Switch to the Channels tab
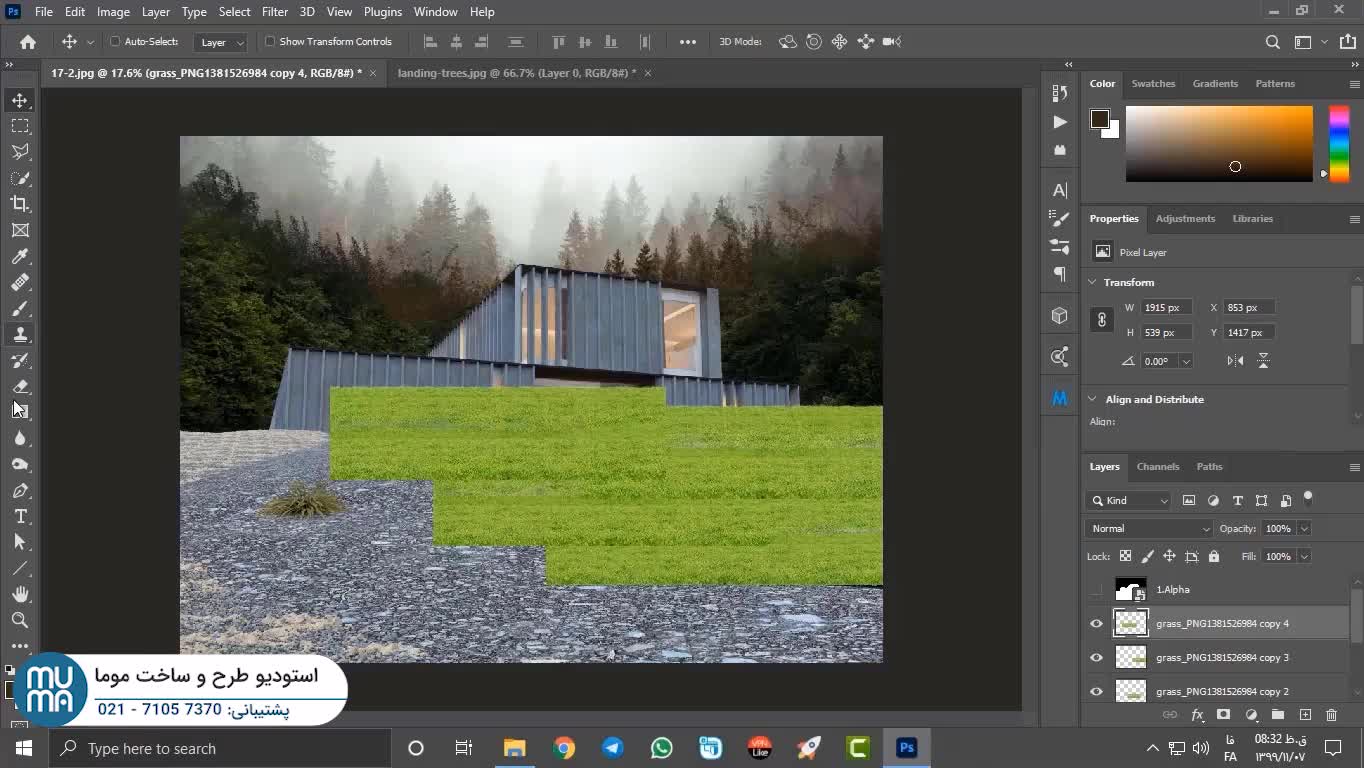This screenshot has width=1364, height=768. pyautogui.click(x=1157, y=466)
